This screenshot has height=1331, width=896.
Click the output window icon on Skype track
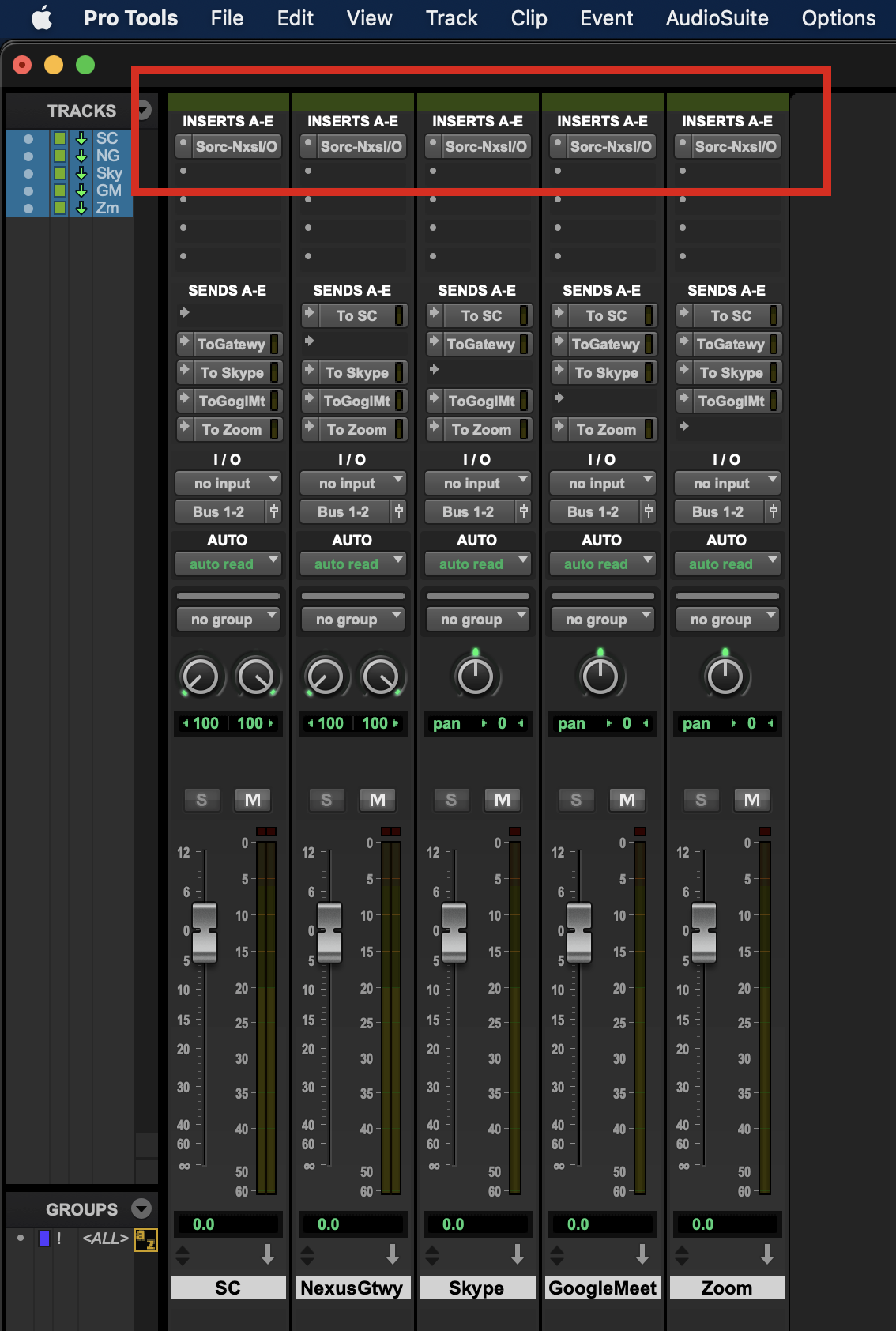(x=523, y=512)
